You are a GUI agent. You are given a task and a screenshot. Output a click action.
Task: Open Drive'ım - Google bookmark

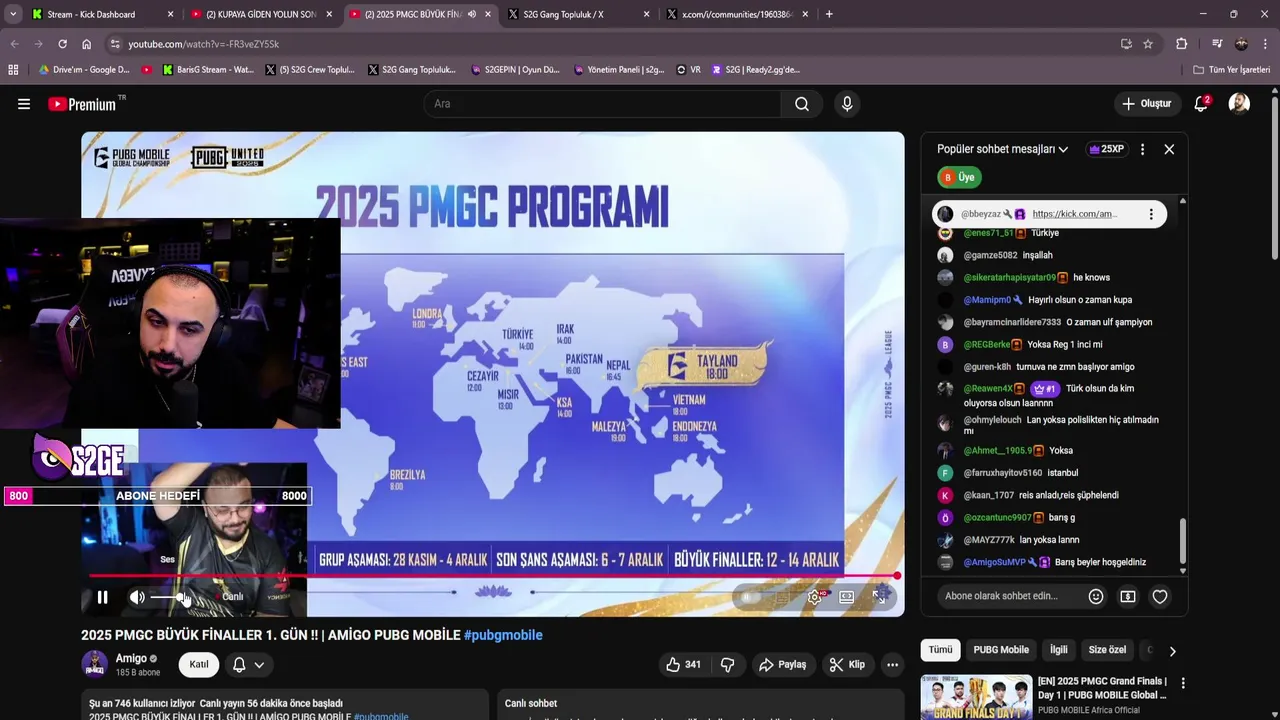[84, 70]
